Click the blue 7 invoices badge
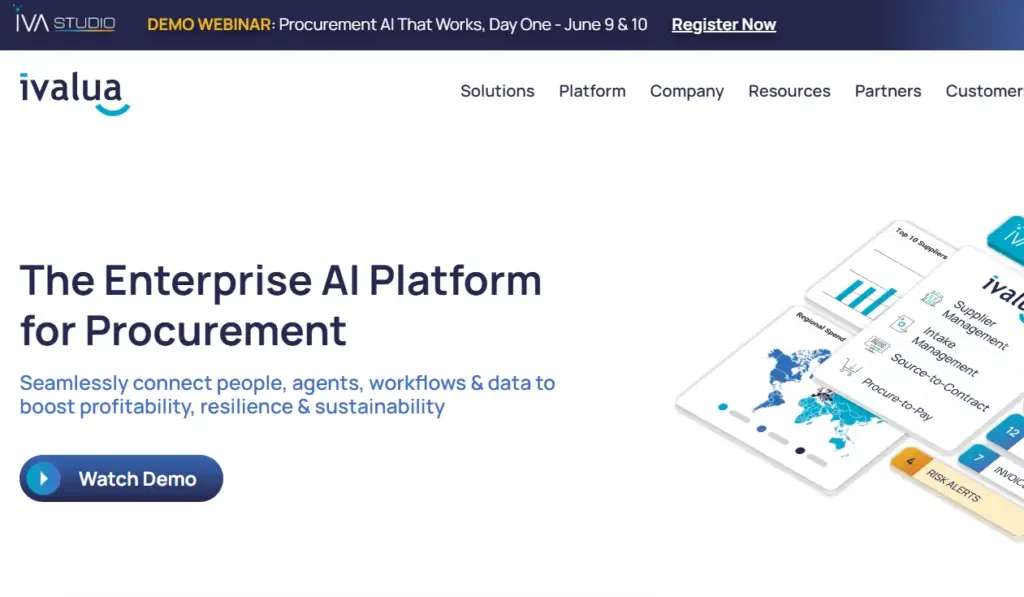The image size is (1024, 597). [x=979, y=457]
